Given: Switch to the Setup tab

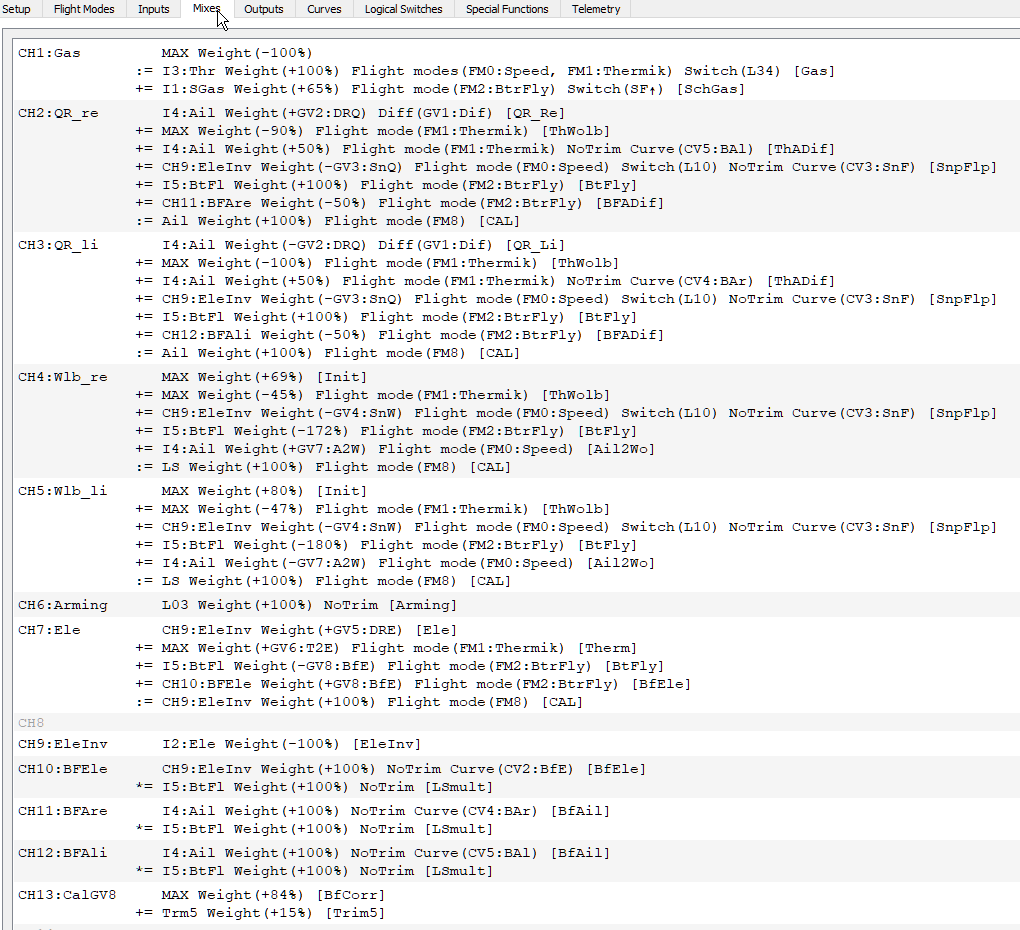Looking at the screenshot, I should click(17, 9).
